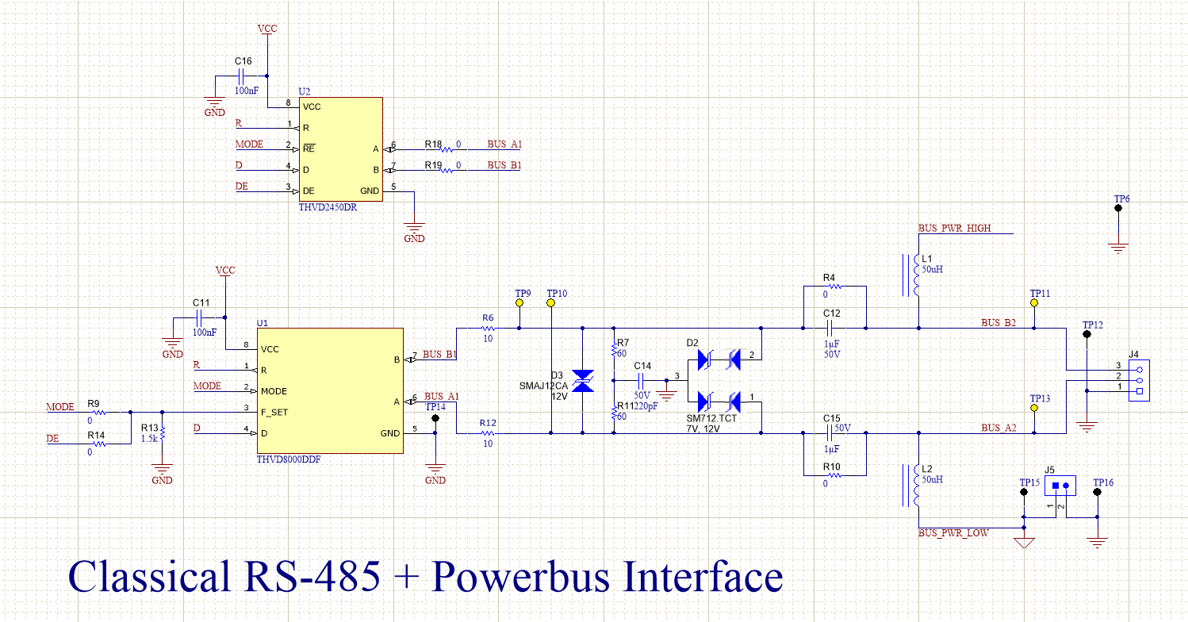Select the BUS_PWR_HIGH port arrow

tap(955, 228)
